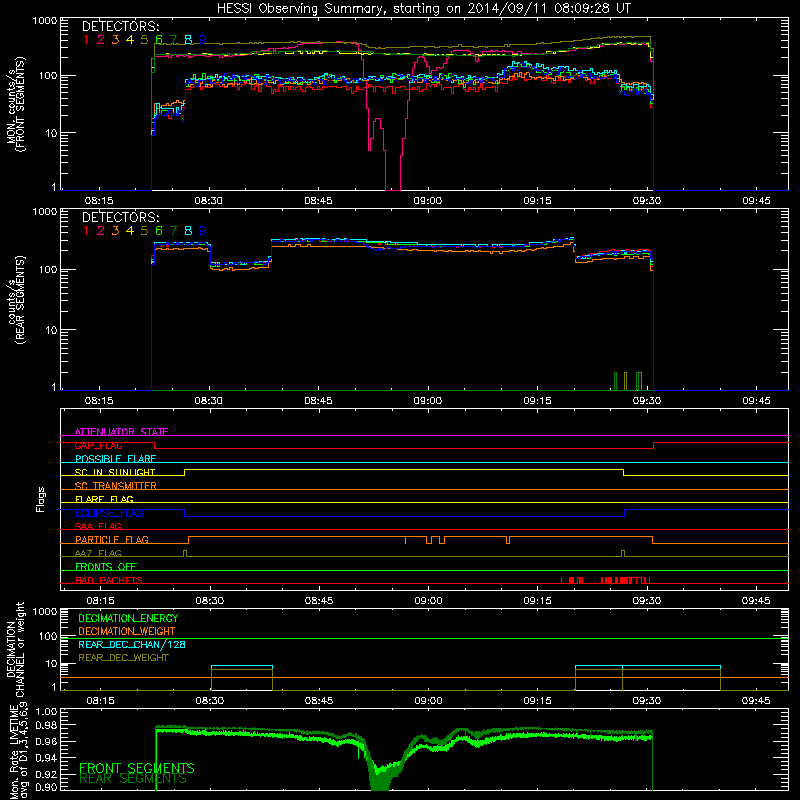
Task: Select detector number 5 in the rear segments legend
Action: pyautogui.click(x=144, y=231)
